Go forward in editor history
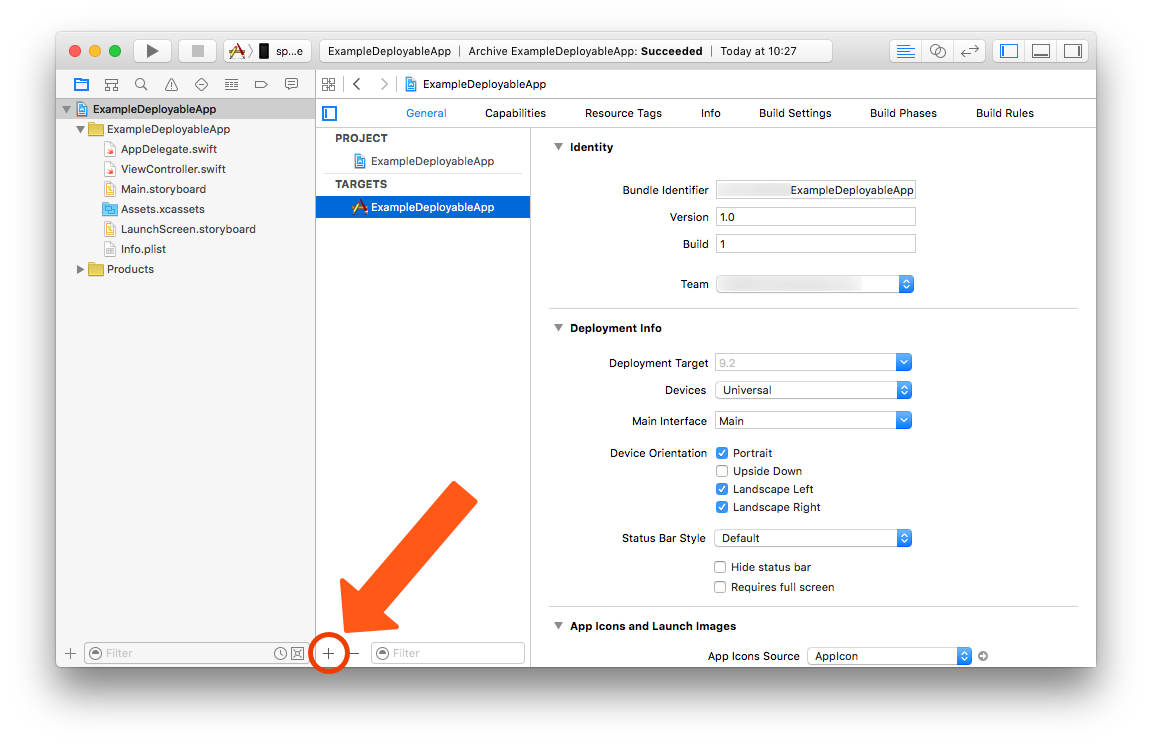 (x=384, y=84)
